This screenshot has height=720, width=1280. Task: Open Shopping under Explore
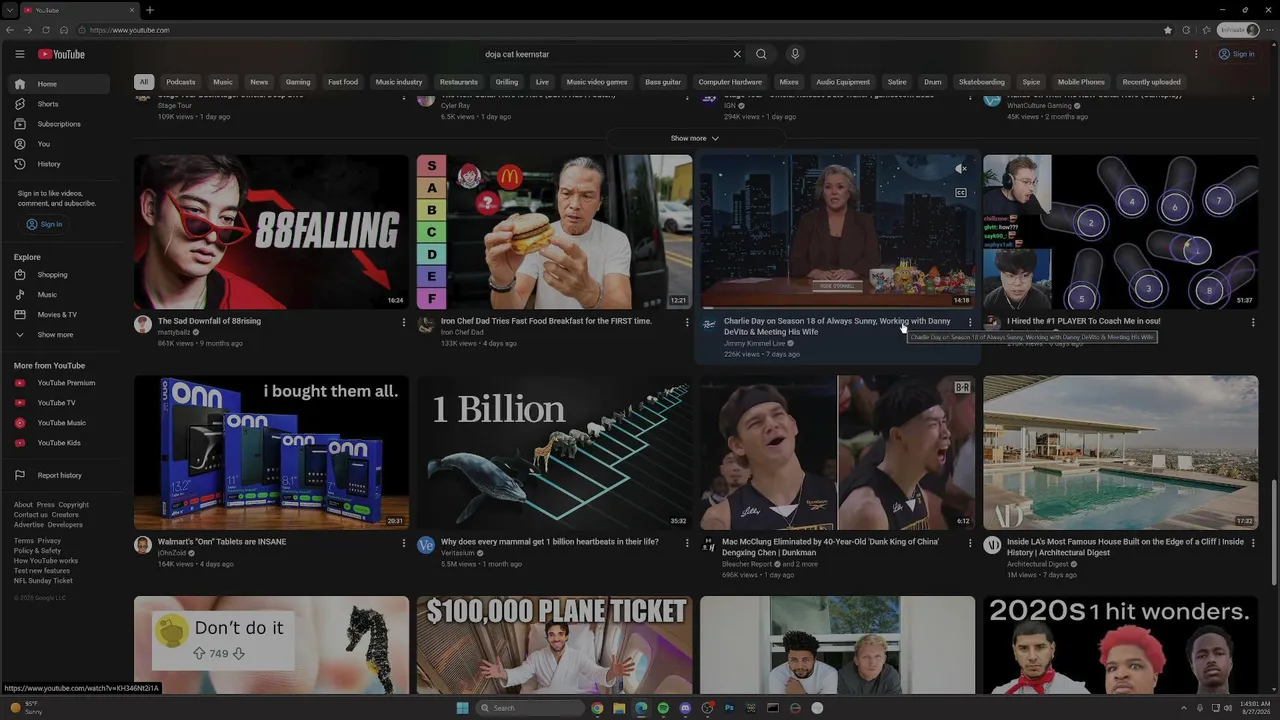(x=60, y=275)
